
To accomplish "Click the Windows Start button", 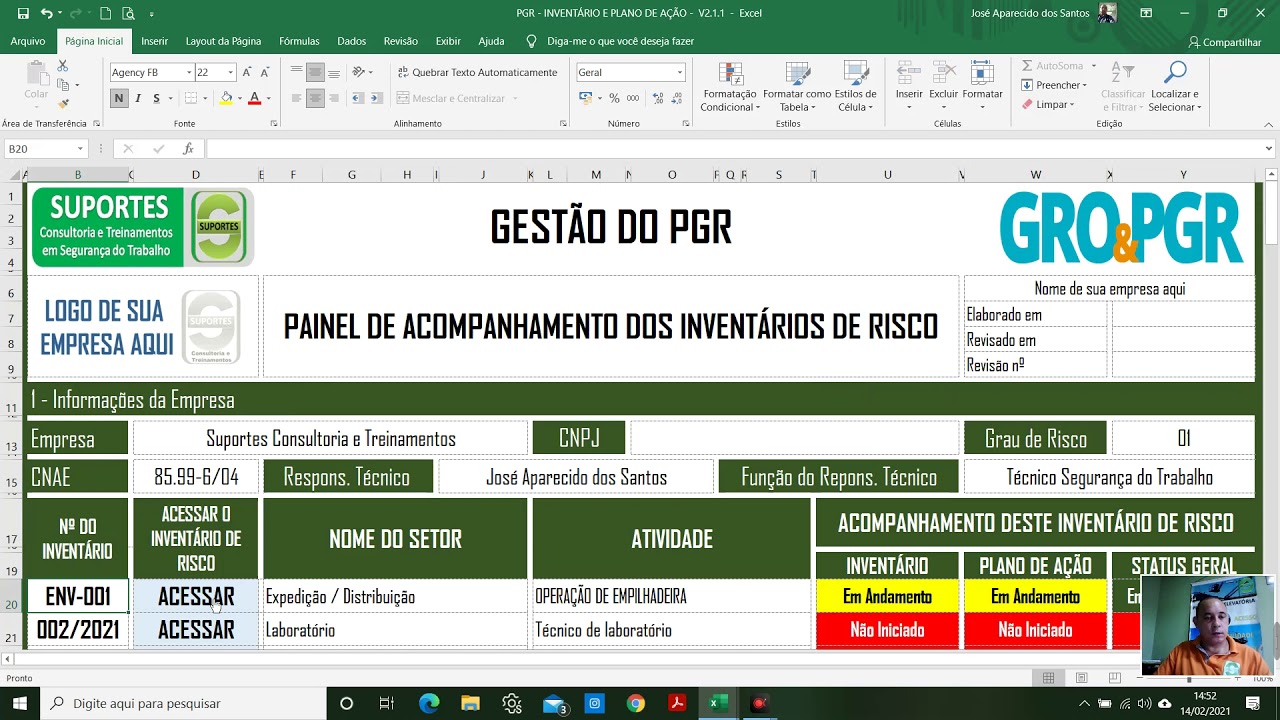I will [x=19, y=703].
